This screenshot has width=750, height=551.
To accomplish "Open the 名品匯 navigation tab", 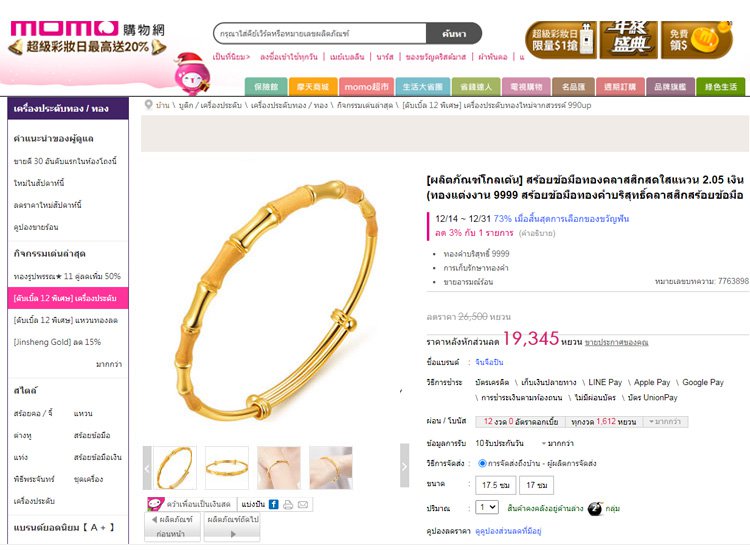I will 573,87.
